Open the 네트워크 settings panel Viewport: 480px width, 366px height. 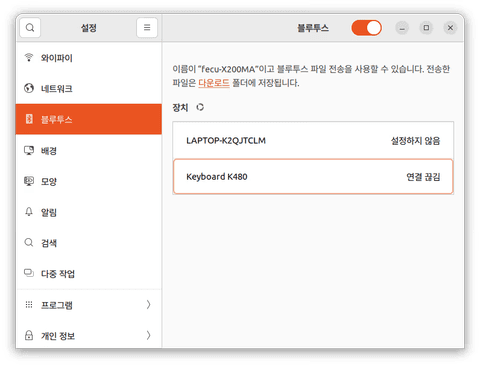tap(89, 88)
